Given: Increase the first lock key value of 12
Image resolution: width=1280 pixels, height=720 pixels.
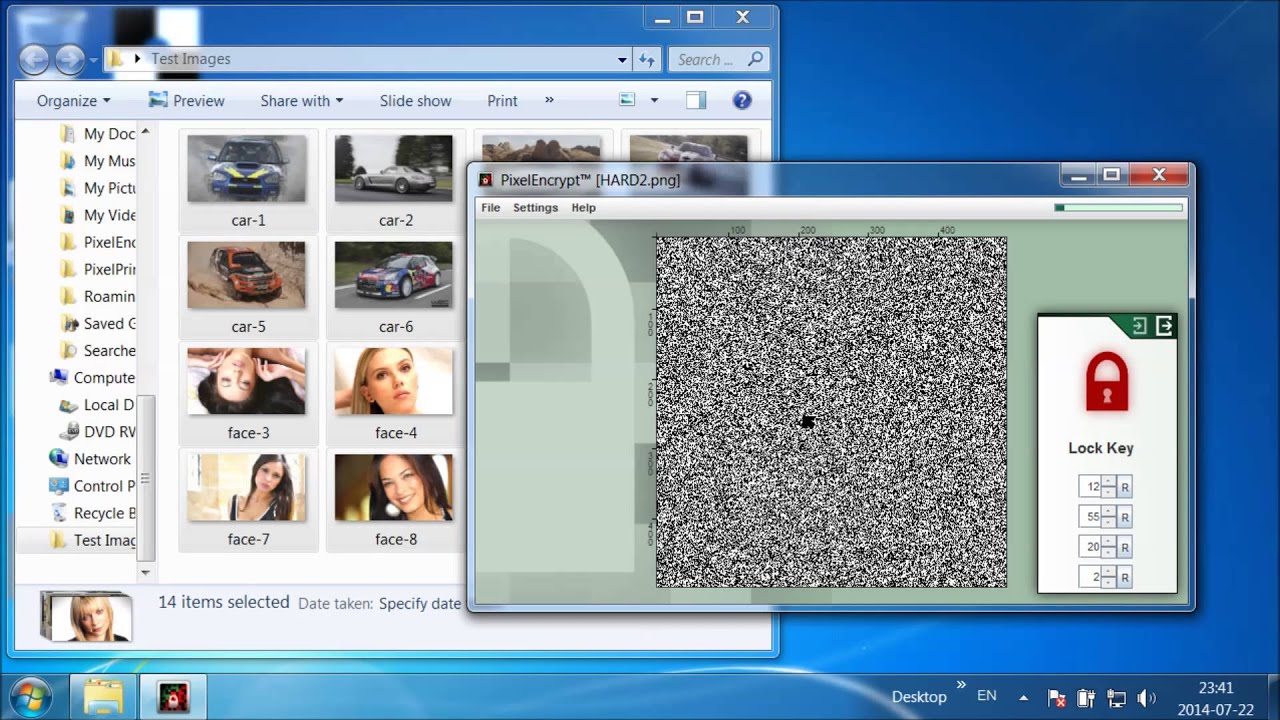Looking at the screenshot, I should click(1108, 482).
